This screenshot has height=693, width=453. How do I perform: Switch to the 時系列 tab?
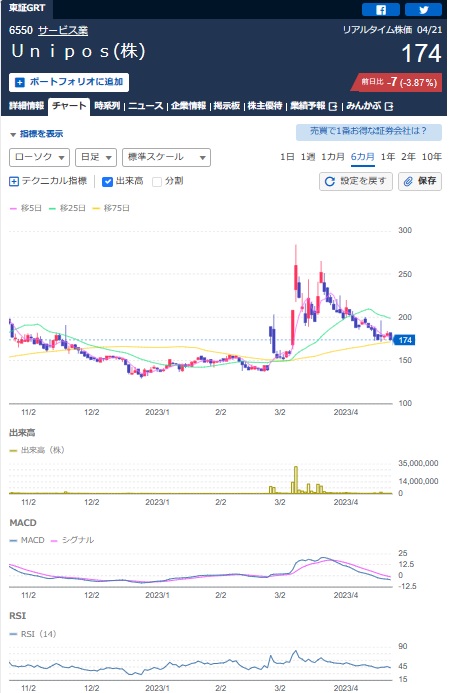(107, 106)
